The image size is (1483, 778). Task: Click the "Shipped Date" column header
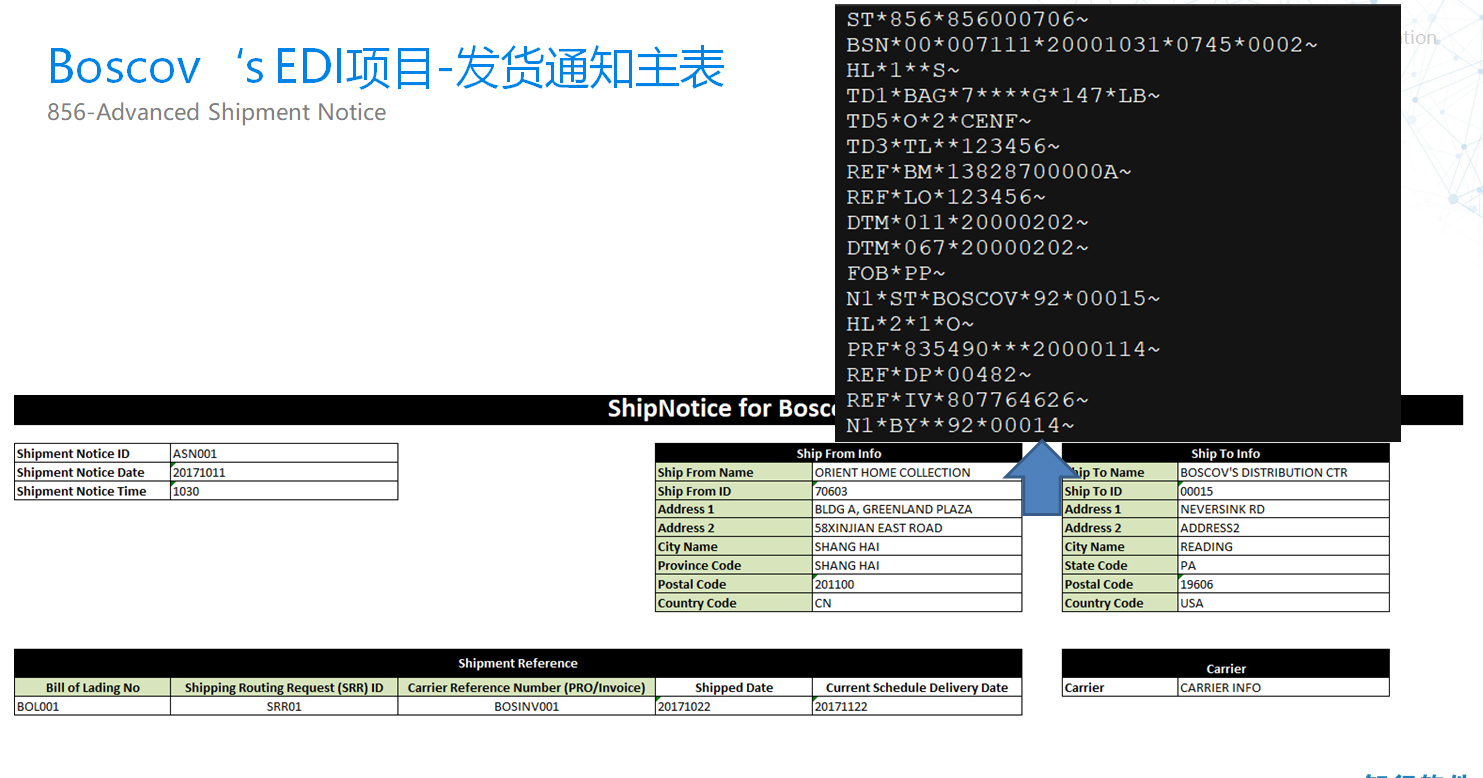click(734, 688)
